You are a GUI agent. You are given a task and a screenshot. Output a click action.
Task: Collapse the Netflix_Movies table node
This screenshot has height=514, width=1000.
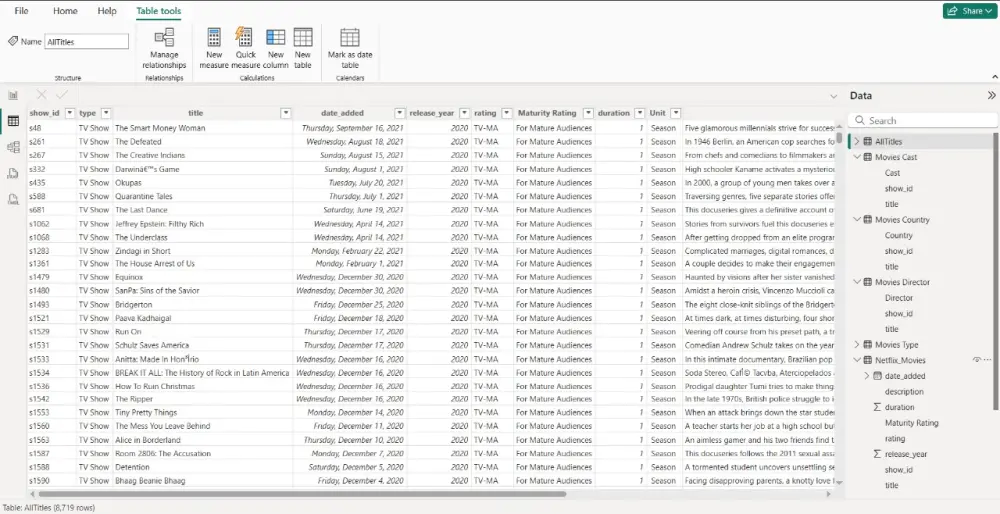pyautogui.click(x=857, y=360)
